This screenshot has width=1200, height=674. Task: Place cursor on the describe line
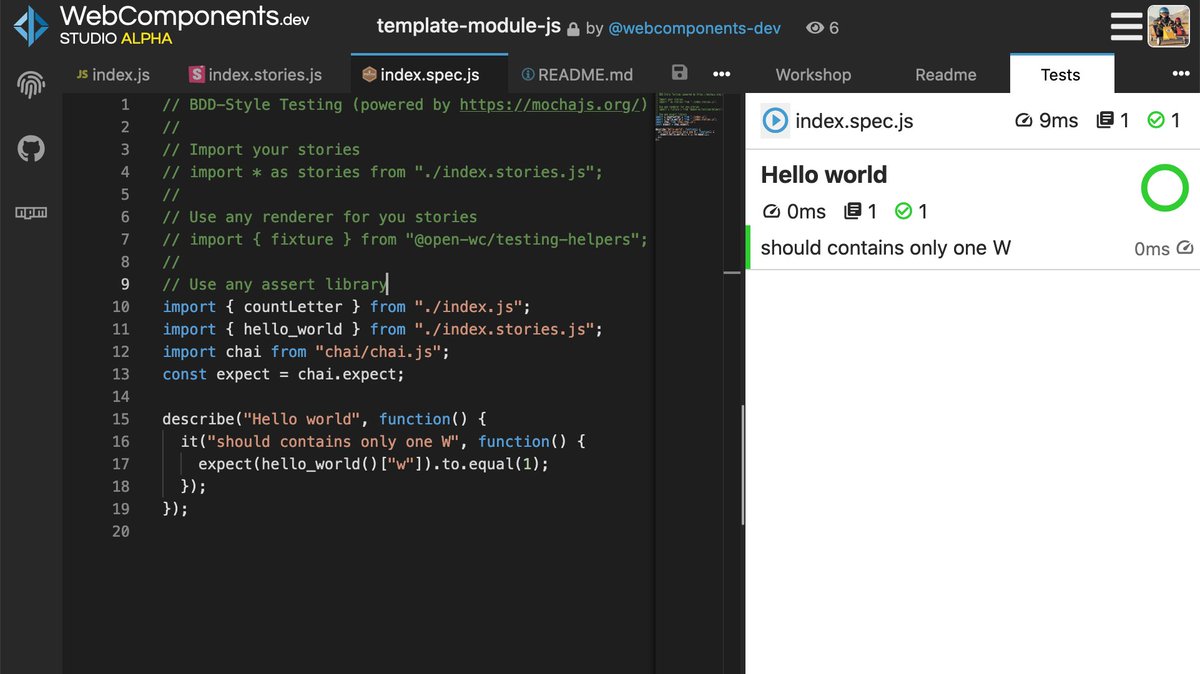(x=324, y=419)
